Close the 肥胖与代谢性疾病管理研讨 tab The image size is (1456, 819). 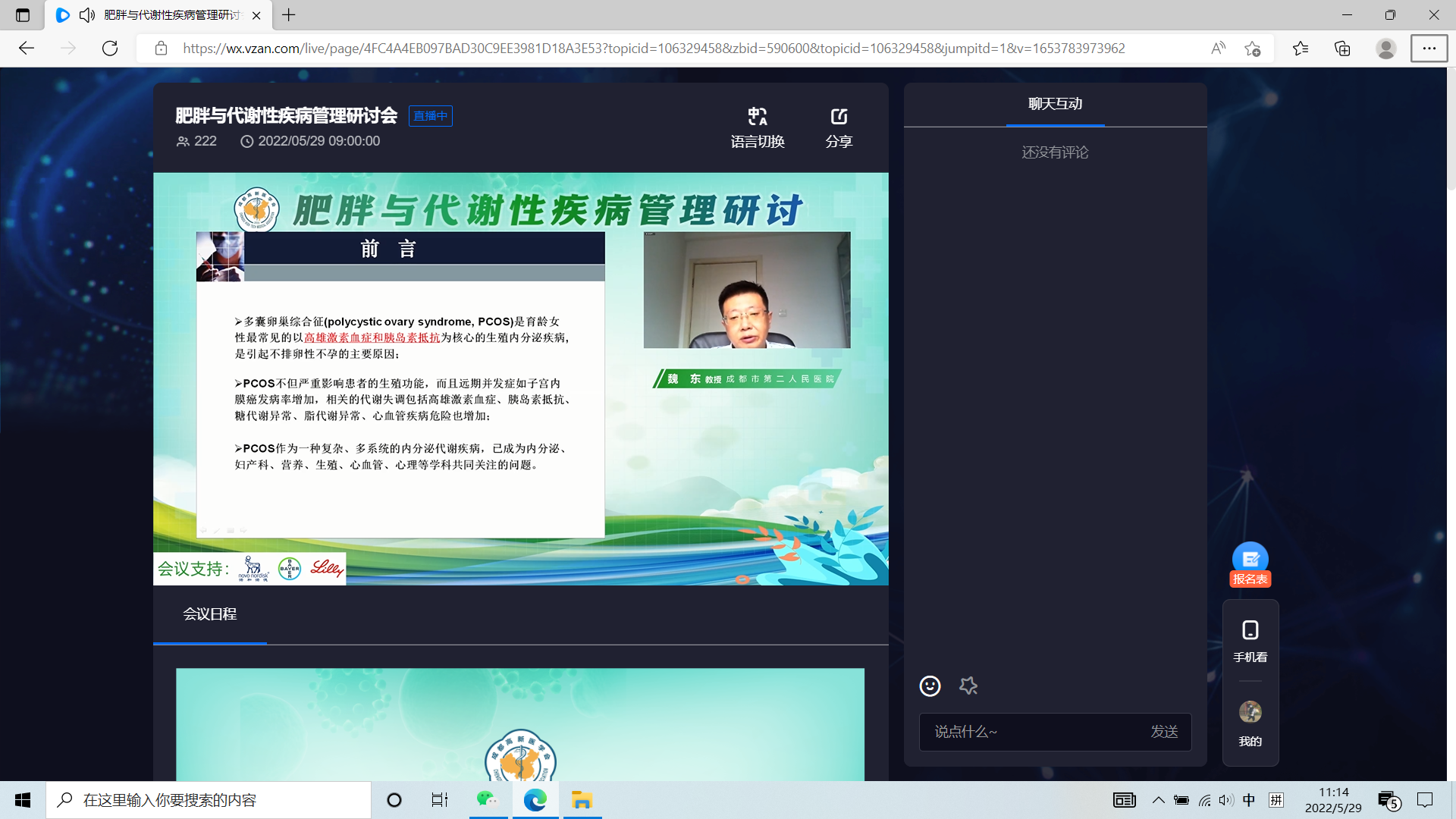coord(256,15)
